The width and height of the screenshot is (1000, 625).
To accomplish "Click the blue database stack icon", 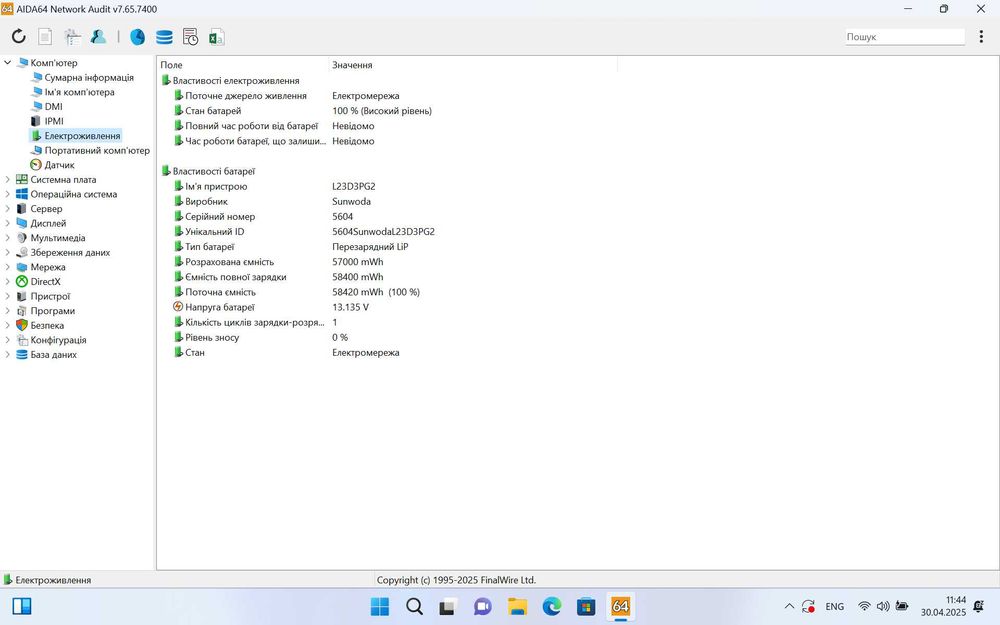I will (x=164, y=37).
